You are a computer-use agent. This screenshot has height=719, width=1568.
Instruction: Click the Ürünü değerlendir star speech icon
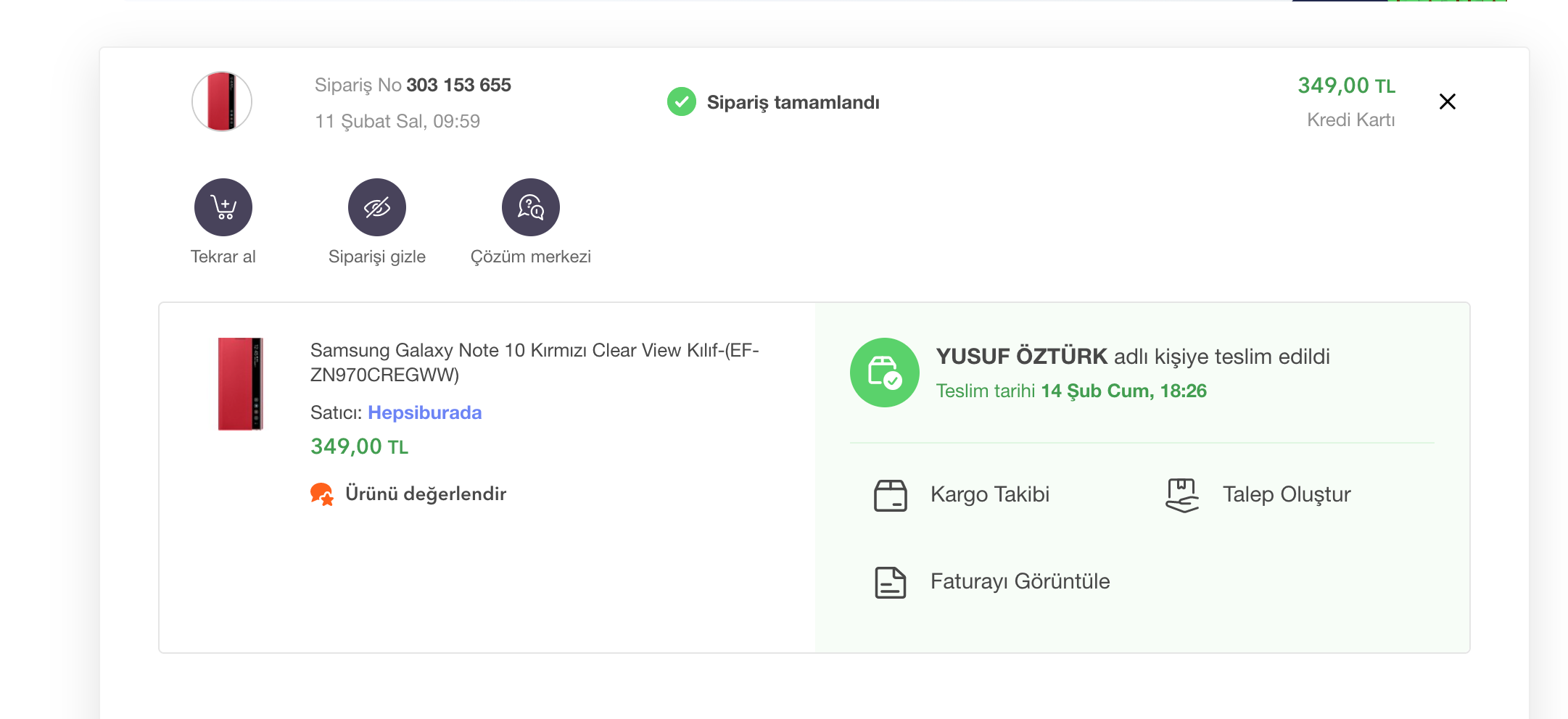point(322,494)
